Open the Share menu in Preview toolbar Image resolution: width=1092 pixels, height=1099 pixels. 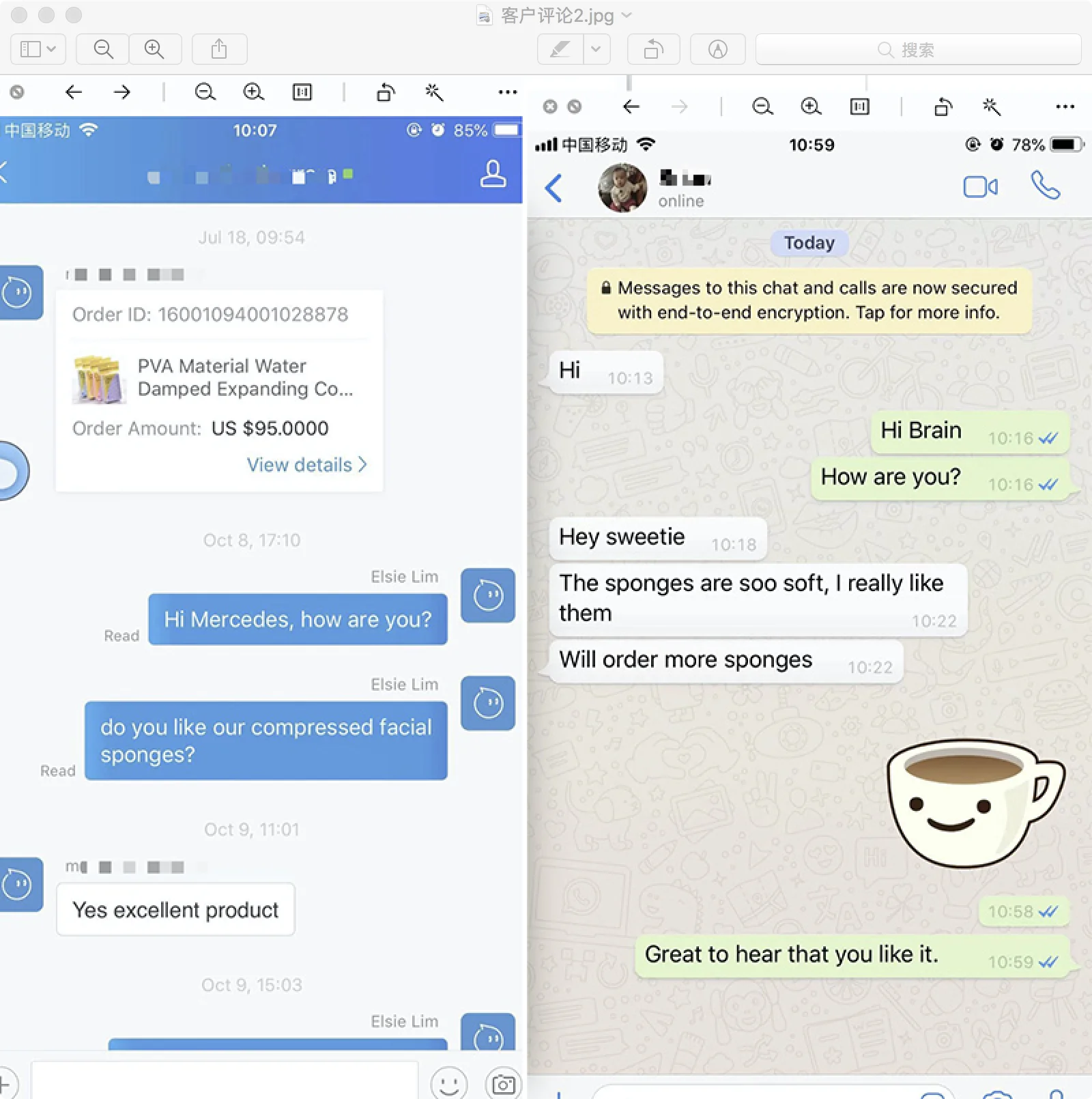point(219,49)
